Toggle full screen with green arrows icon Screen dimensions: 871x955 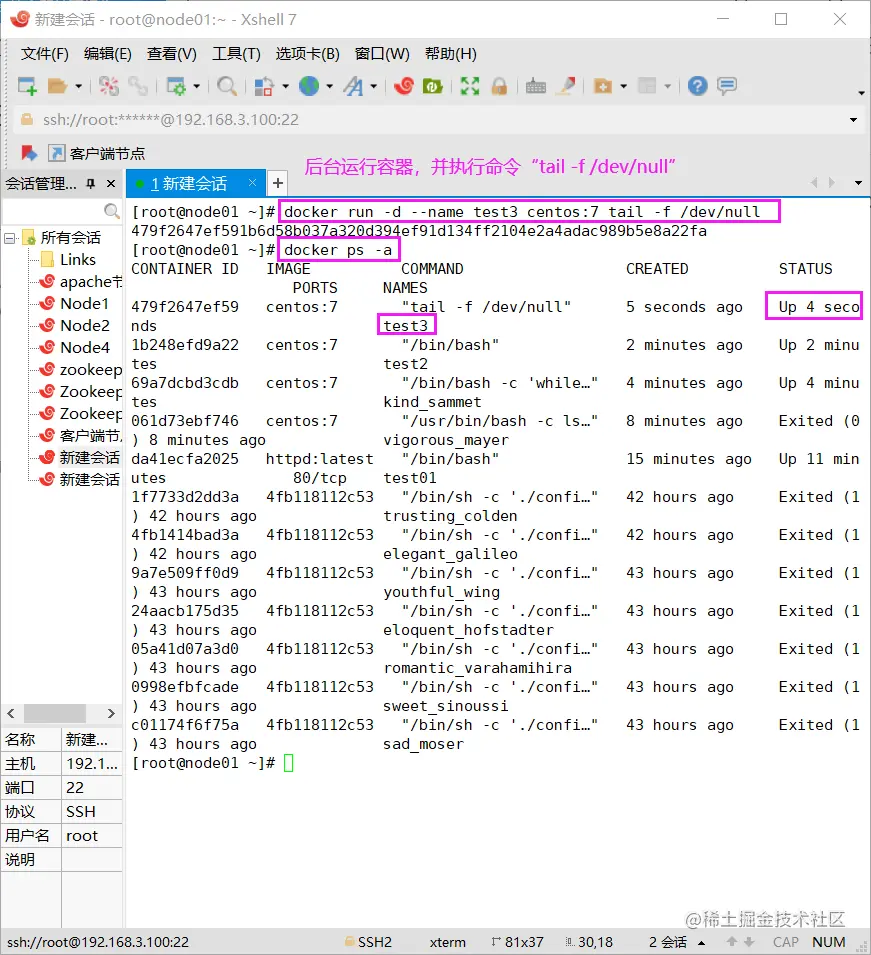click(x=470, y=86)
